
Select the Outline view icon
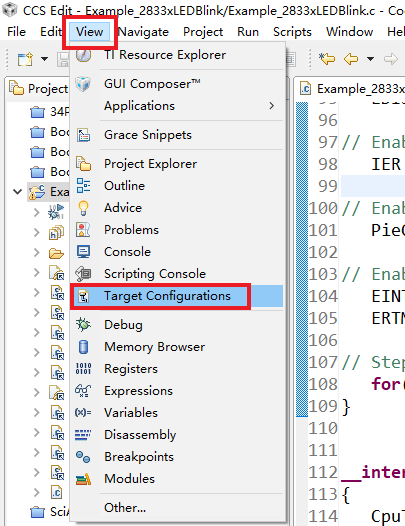pos(83,186)
